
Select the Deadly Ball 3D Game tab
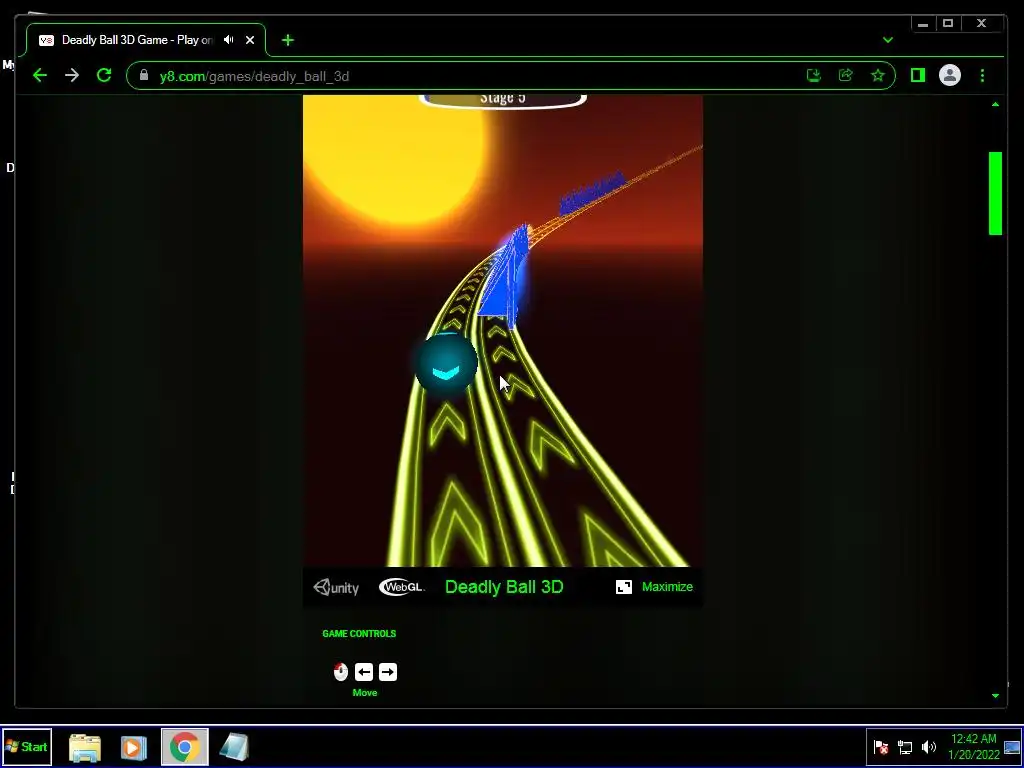coord(146,40)
